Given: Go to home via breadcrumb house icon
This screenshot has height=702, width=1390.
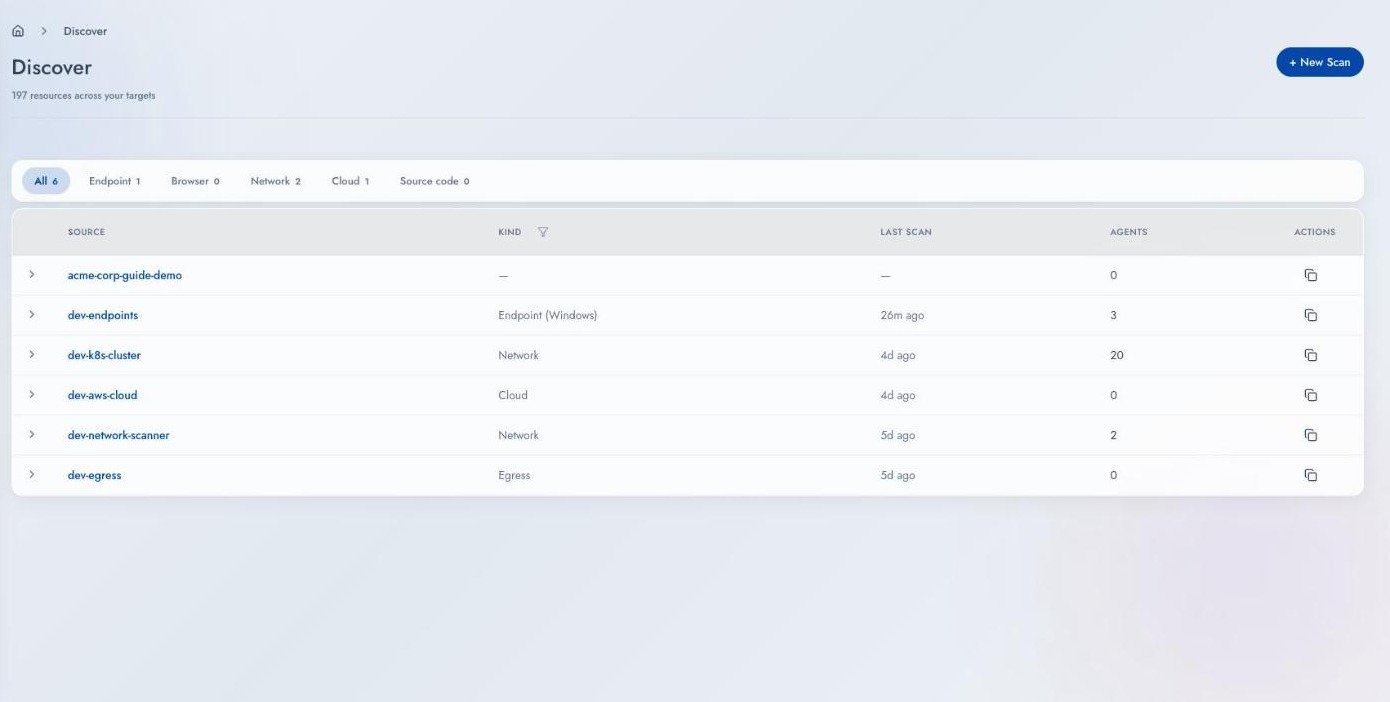Looking at the screenshot, I should (x=18, y=31).
